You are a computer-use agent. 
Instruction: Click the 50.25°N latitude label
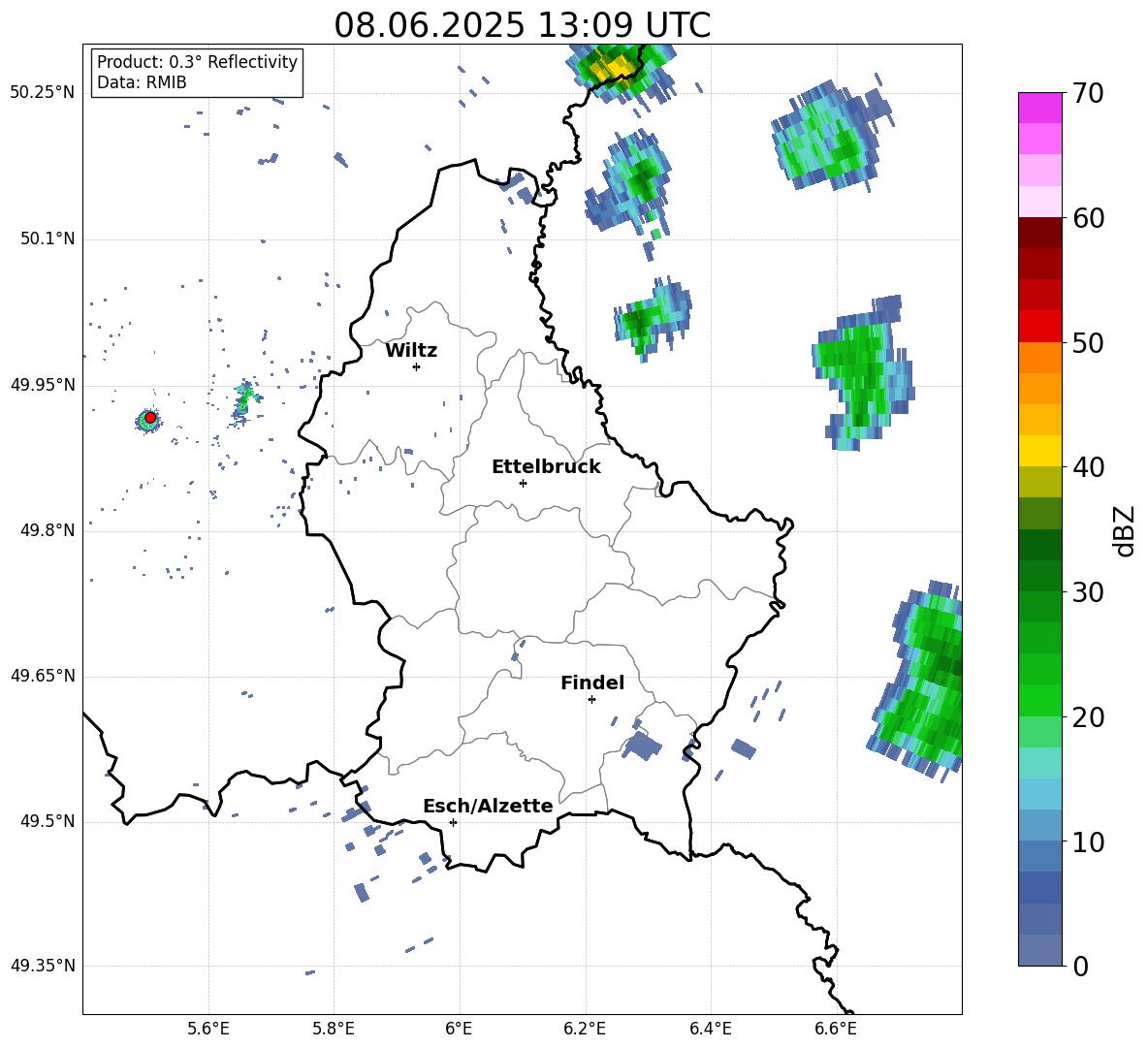click(x=43, y=93)
